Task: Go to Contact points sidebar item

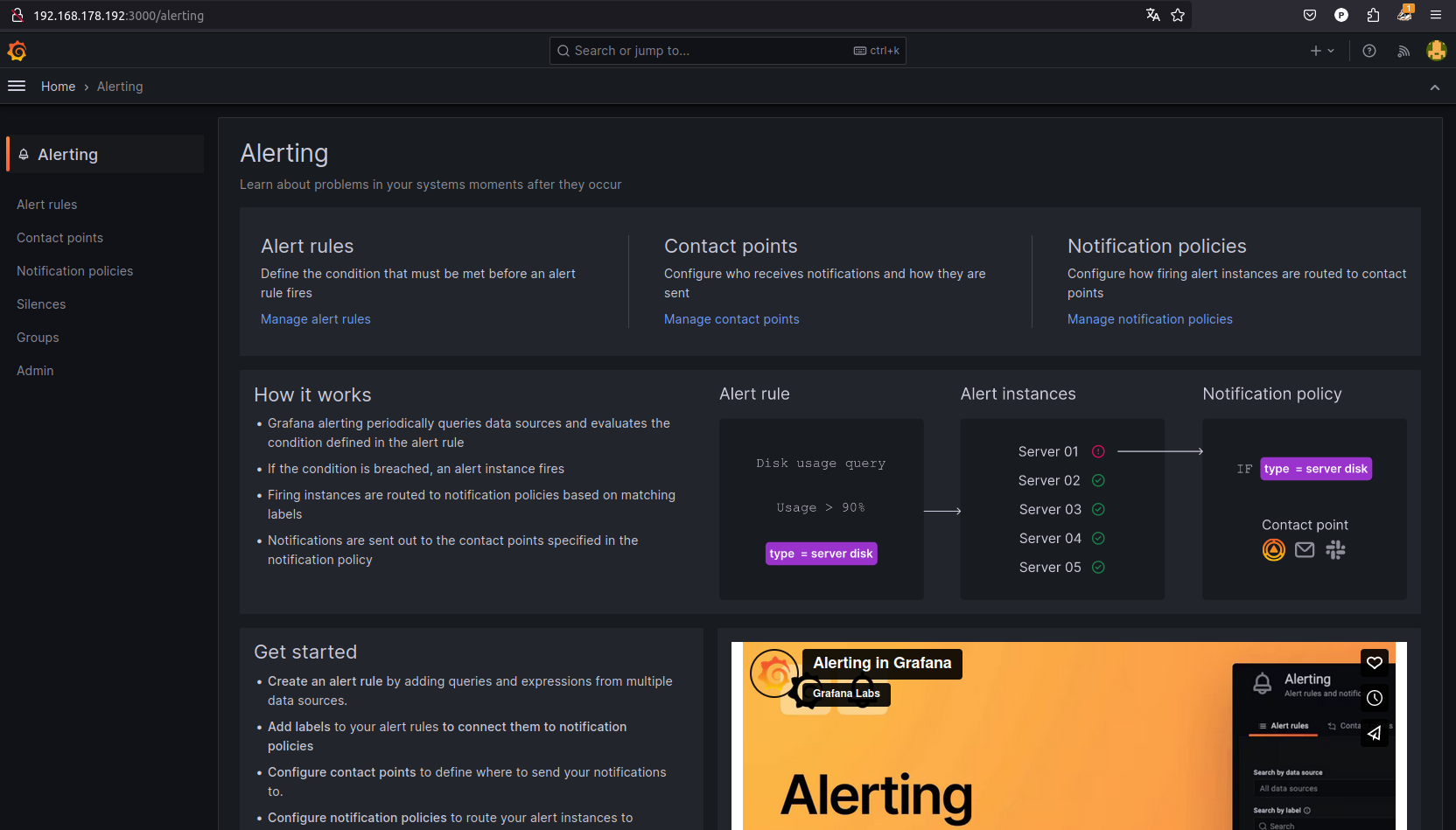Action: (x=59, y=238)
